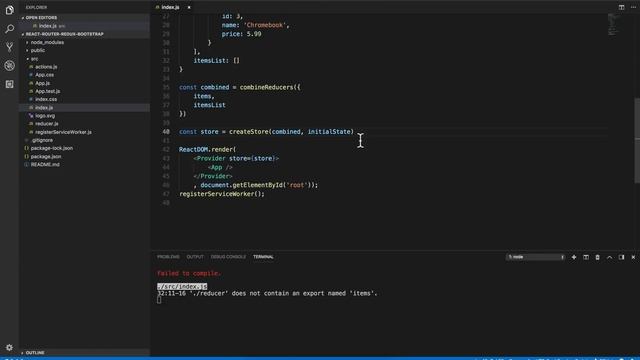This screenshot has width=640, height=360.
Task: Open index.css in the file tree
Action: pos(46,99)
